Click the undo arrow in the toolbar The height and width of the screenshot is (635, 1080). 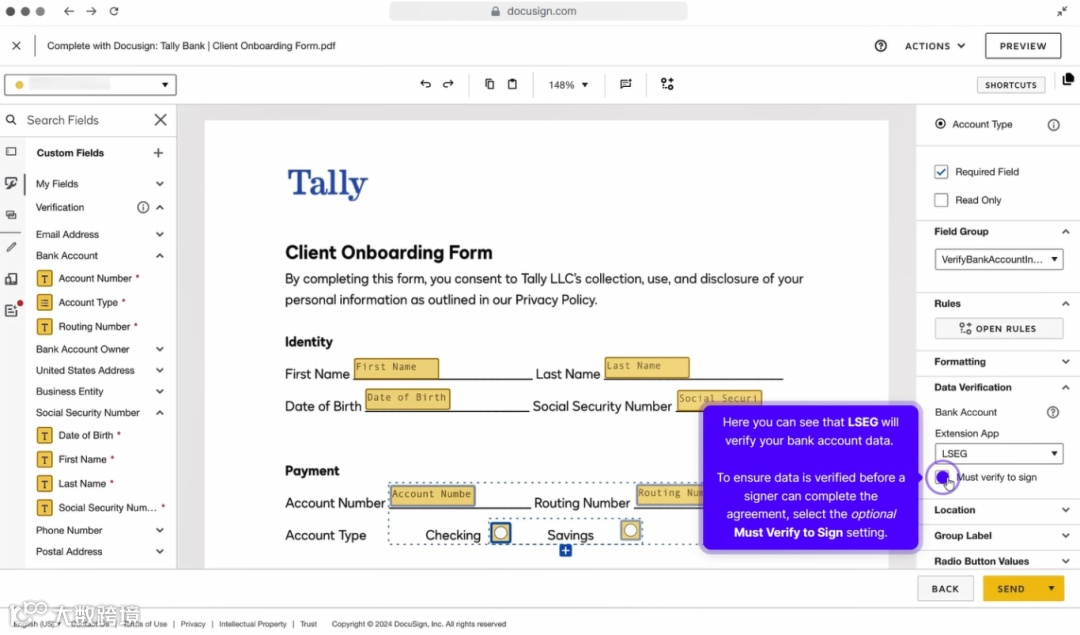(425, 84)
